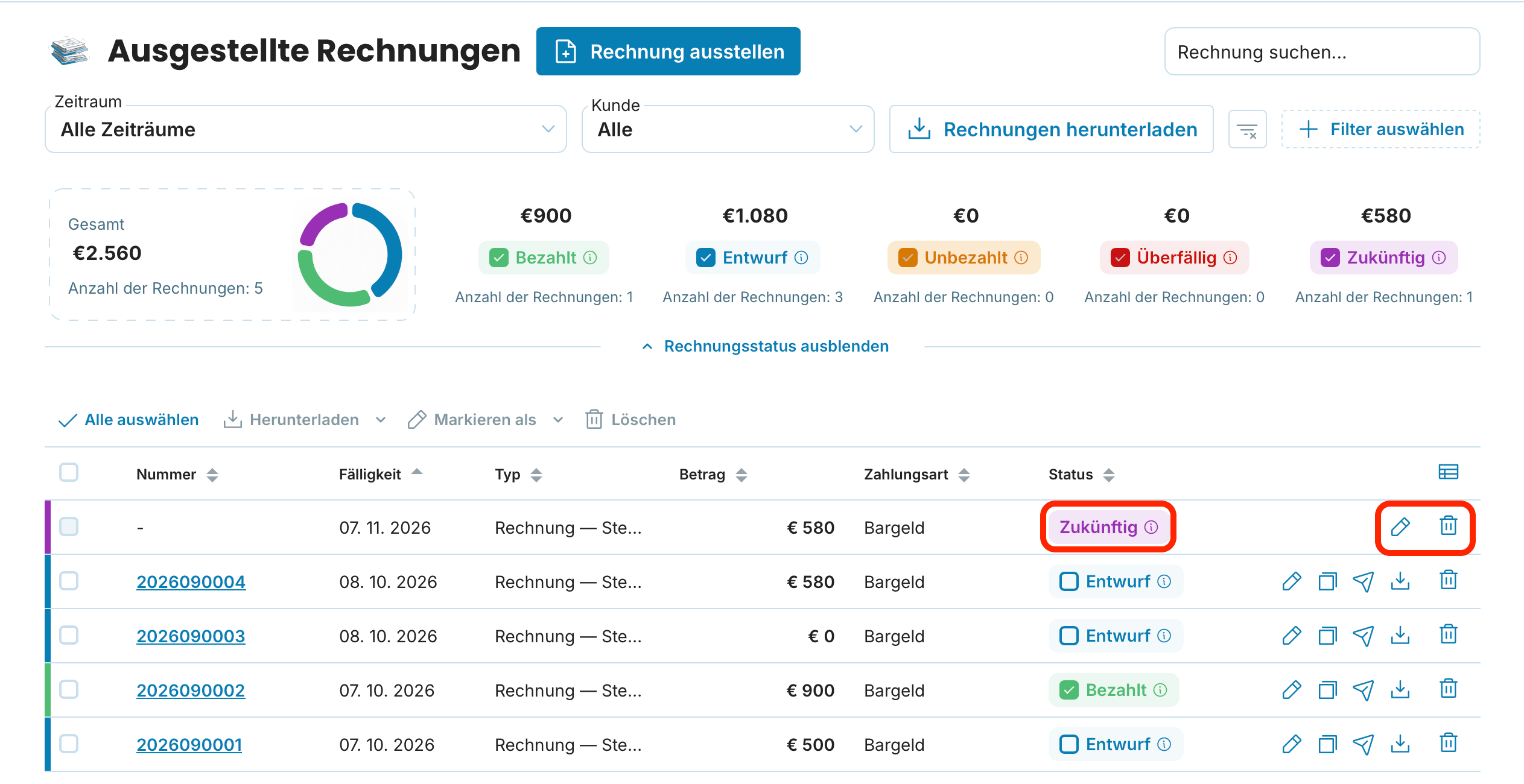Check the box for invoice 2026090001
Image resolution: width=1524 pixels, height=784 pixels.
coord(69,744)
